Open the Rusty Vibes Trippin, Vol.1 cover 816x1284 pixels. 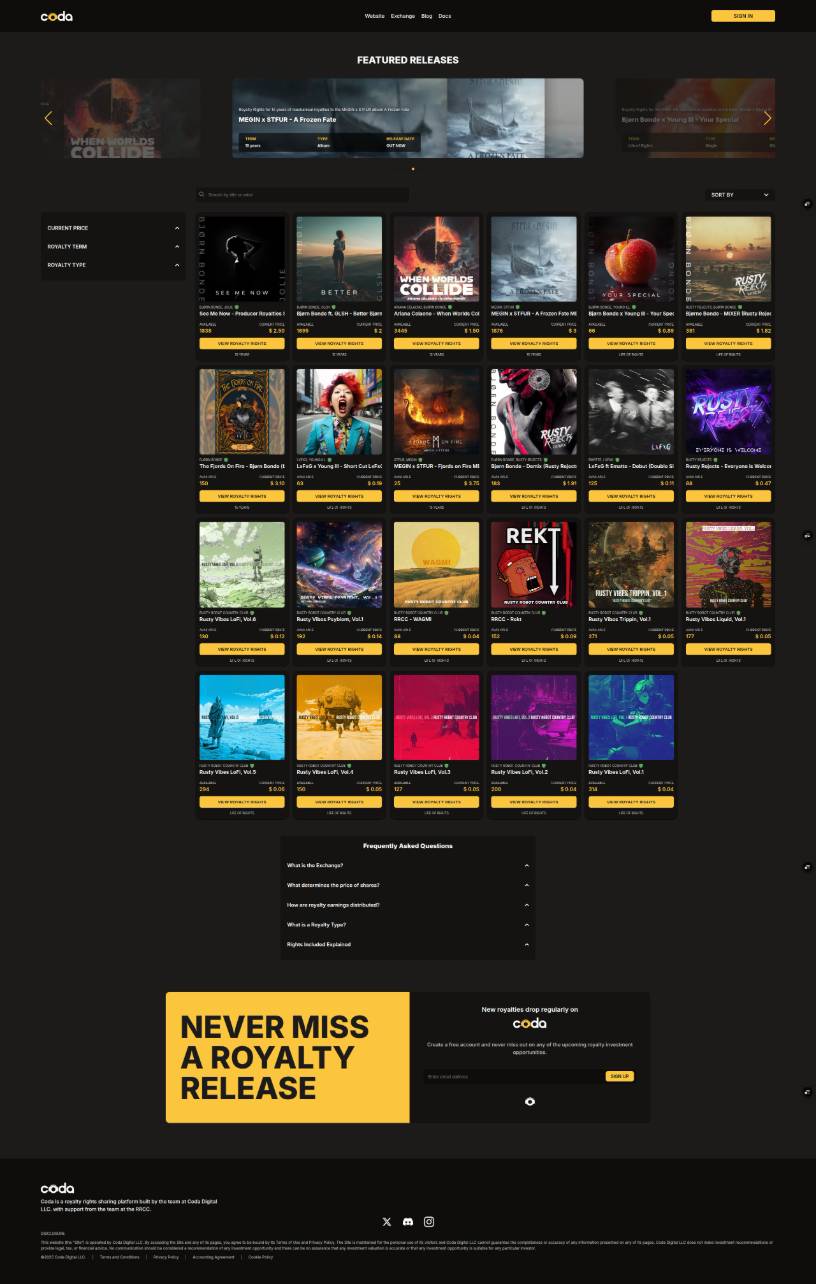[631, 565]
